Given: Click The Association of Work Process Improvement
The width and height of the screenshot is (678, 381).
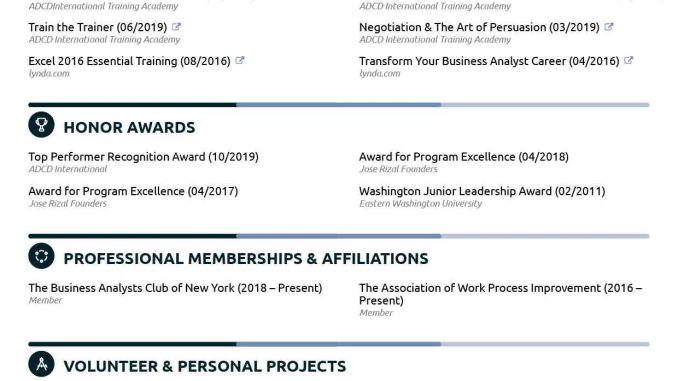Looking at the screenshot, I should (x=501, y=294).
